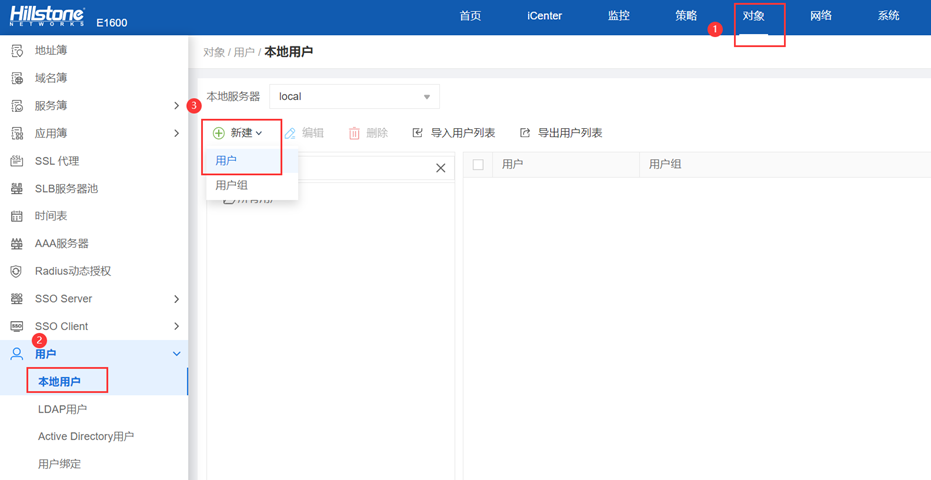Screen dimensions: 931x480
Task: Click the 时间表 calendar icon
Action: pyautogui.click(x=17, y=216)
